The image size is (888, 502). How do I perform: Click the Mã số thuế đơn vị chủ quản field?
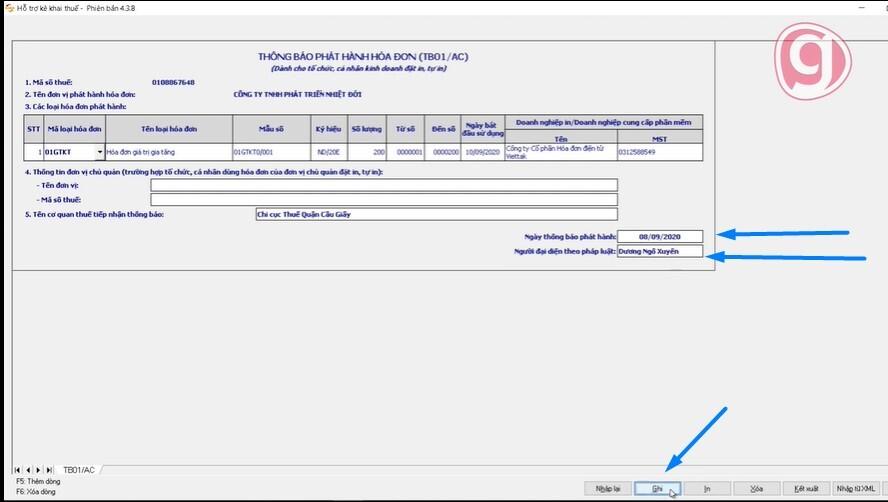tap(384, 199)
